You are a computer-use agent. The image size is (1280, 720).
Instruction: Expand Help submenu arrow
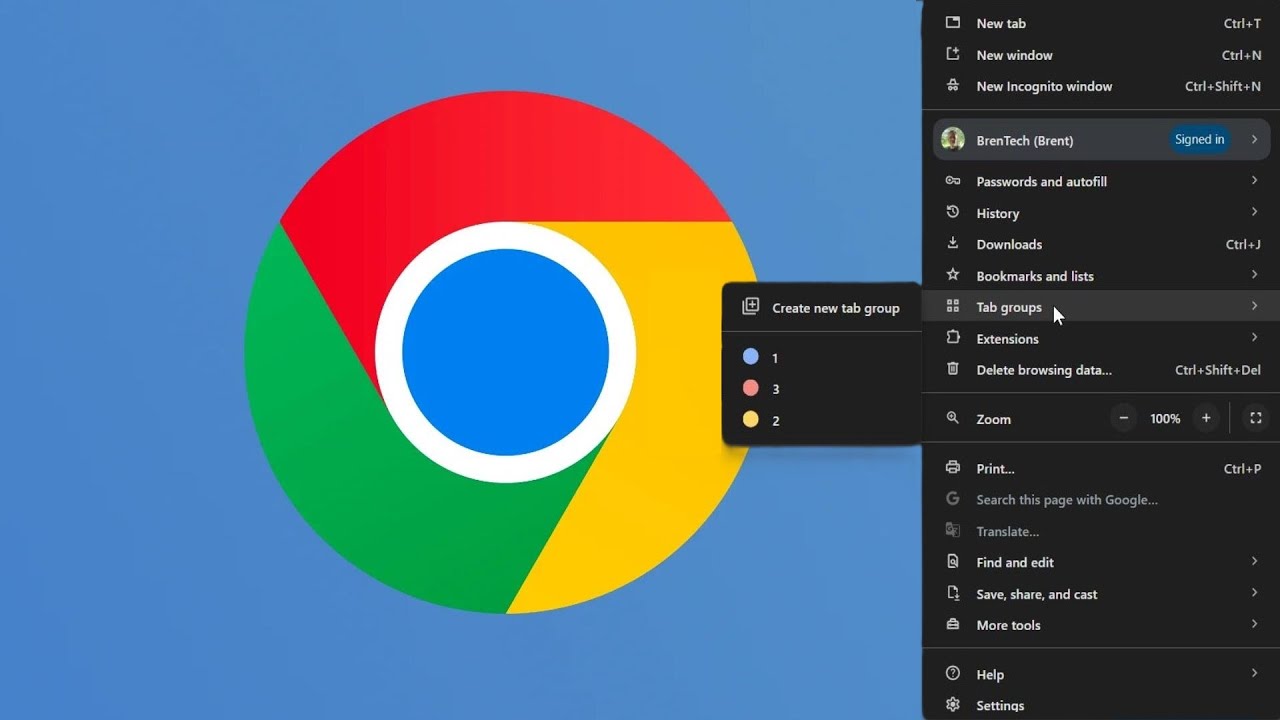[1254, 673]
